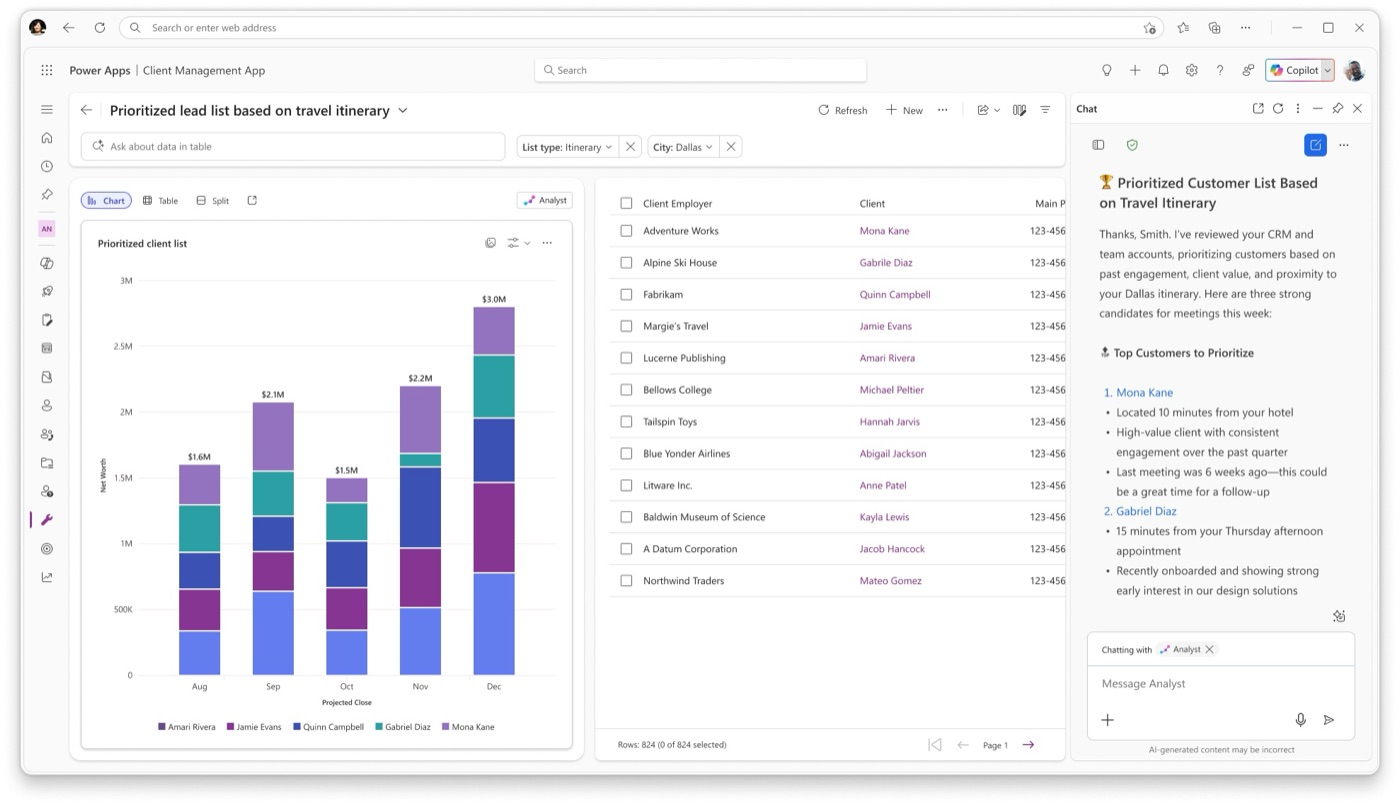Select the AN app badge in sidebar
Image resolution: width=1400 pixels, height=805 pixels.
(x=47, y=229)
